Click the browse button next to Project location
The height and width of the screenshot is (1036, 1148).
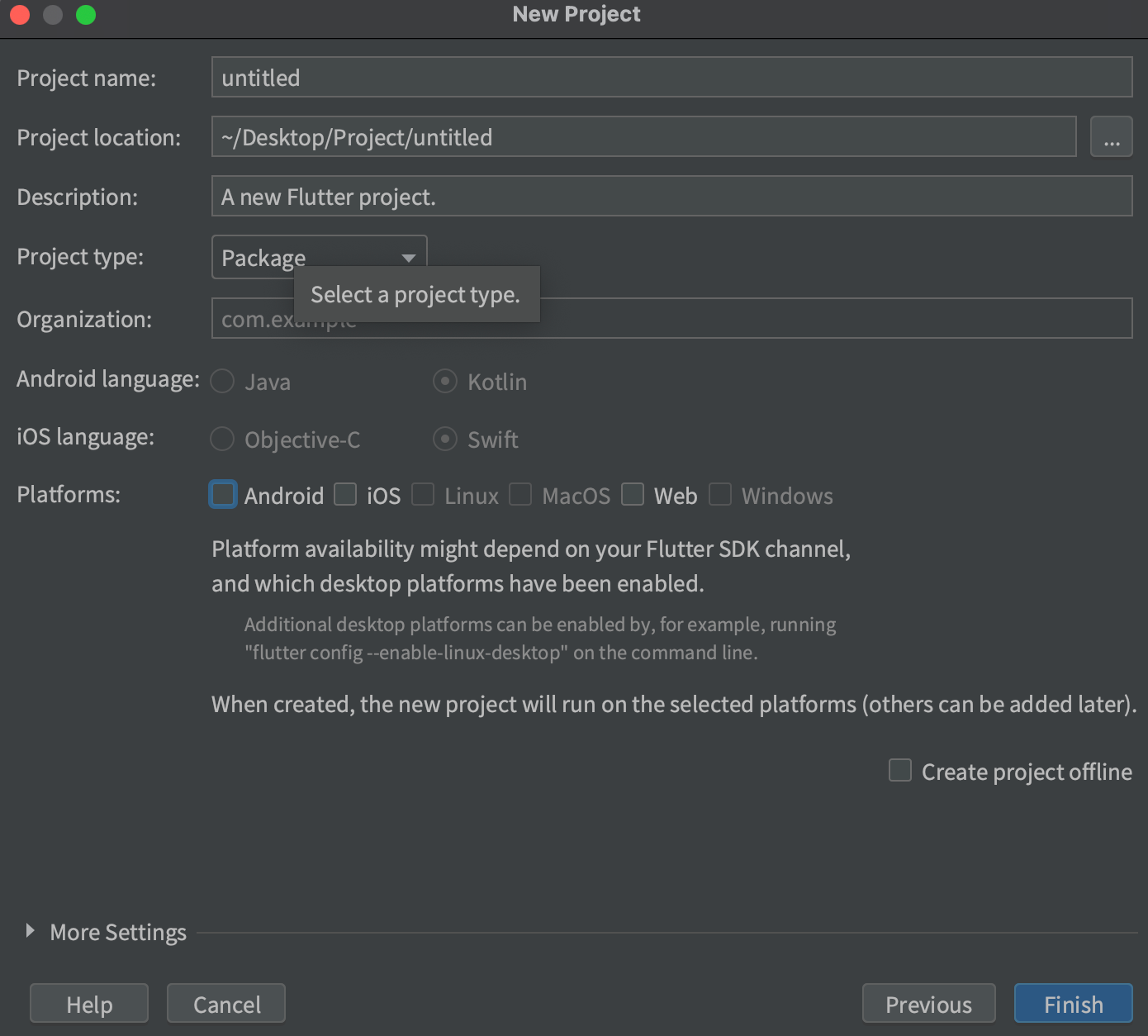click(1111, 137)
